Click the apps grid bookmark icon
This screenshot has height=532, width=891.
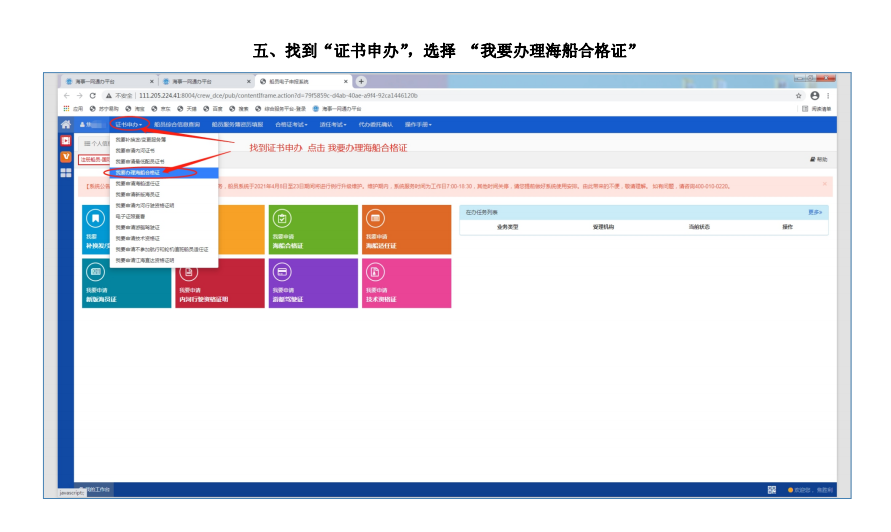pyautogui.click(x=66, y=109)
